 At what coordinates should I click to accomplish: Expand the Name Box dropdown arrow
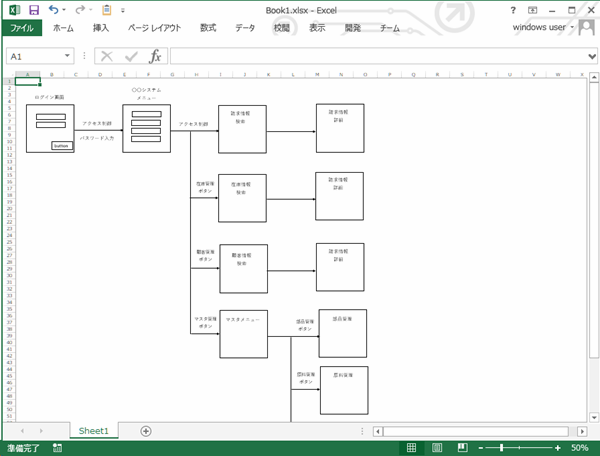[67, 56]
